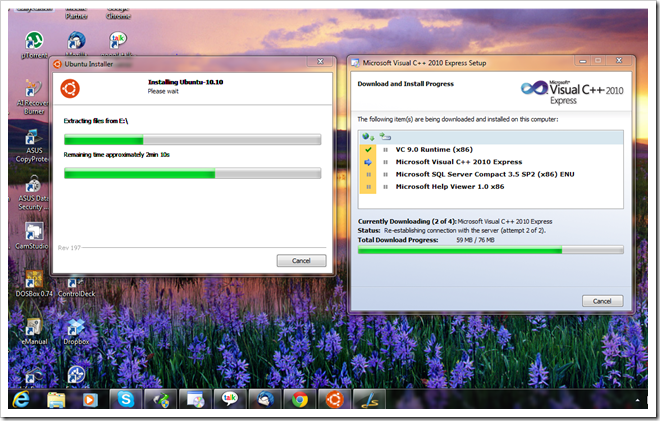Open the Mozilla Thunderbird desktop shortcut
The width and height of the screenshot is (660, 421).
tap(76, 41)
